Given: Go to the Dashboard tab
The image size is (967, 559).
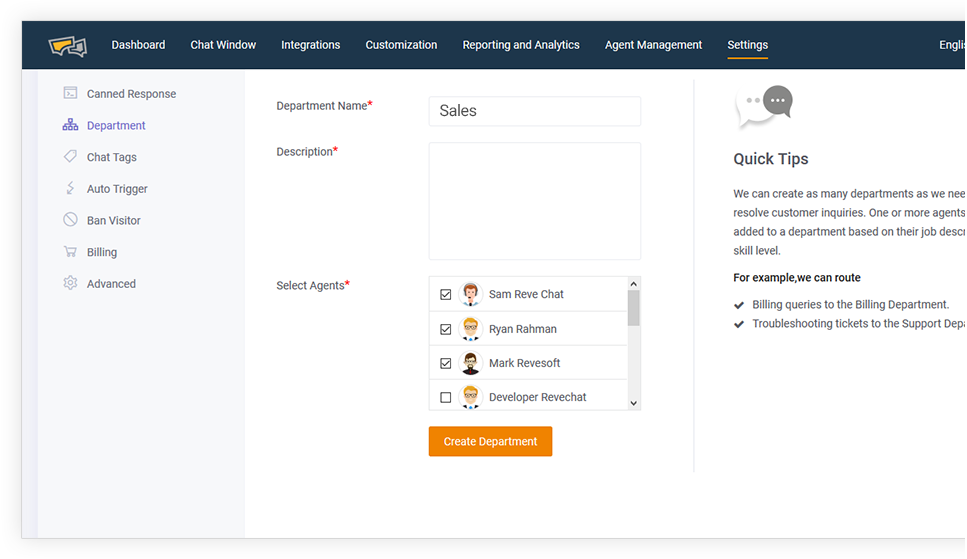Looking at the screenshot, I should 138,45.
